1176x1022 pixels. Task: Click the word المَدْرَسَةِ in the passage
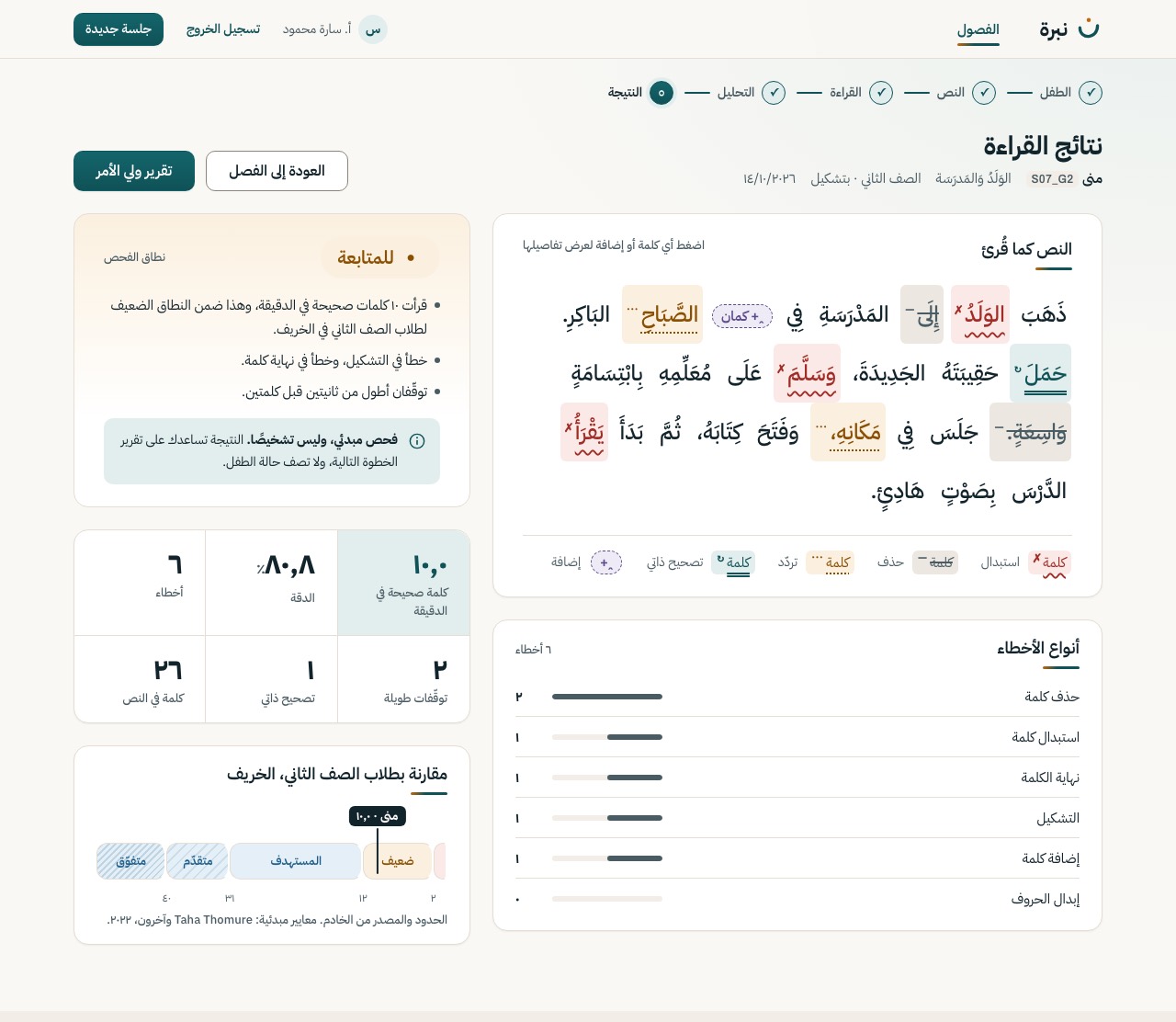(854, 314)
